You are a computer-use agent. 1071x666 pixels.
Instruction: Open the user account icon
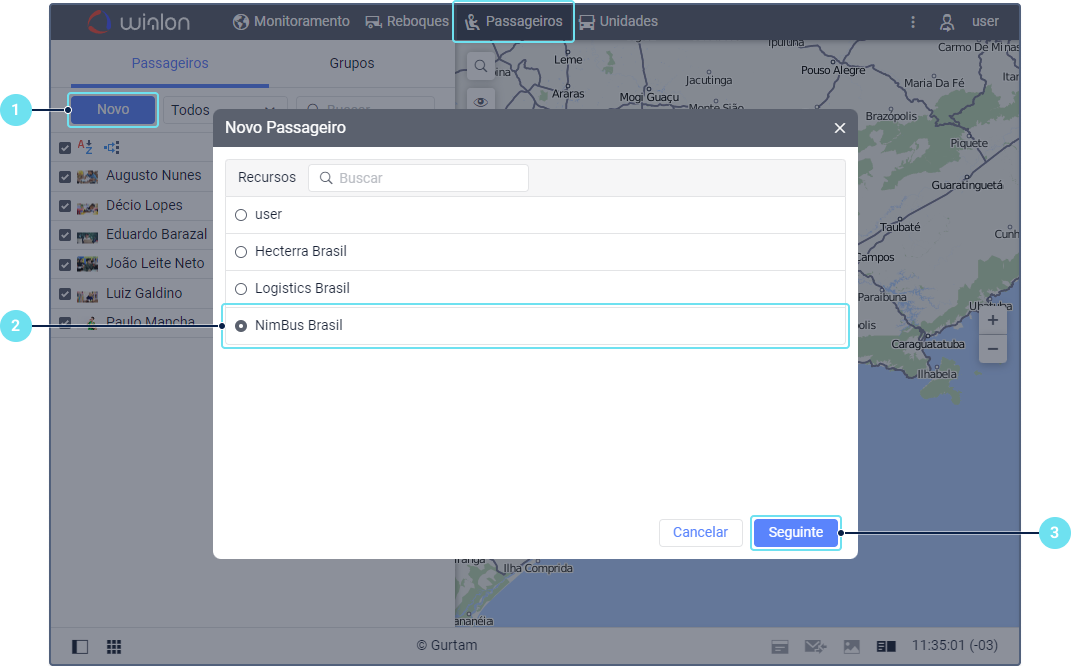coord(947,23)
